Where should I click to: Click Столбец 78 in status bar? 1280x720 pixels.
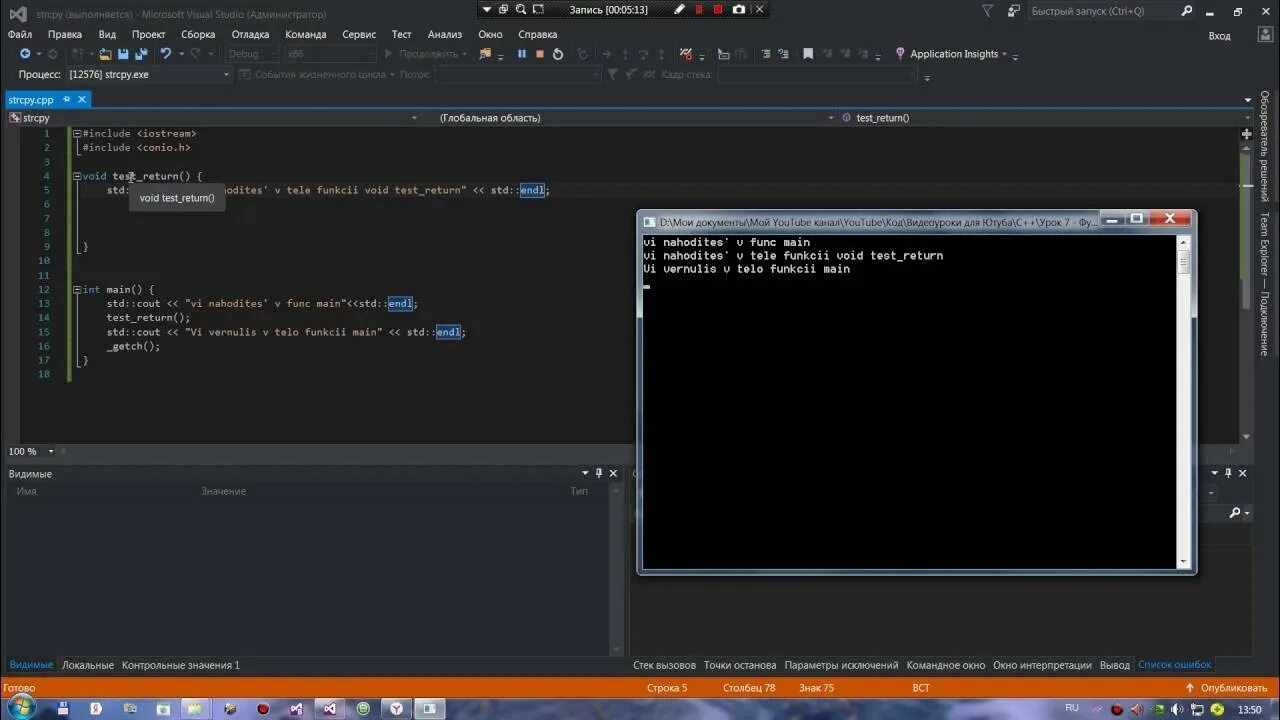click(x=749, y=688)
